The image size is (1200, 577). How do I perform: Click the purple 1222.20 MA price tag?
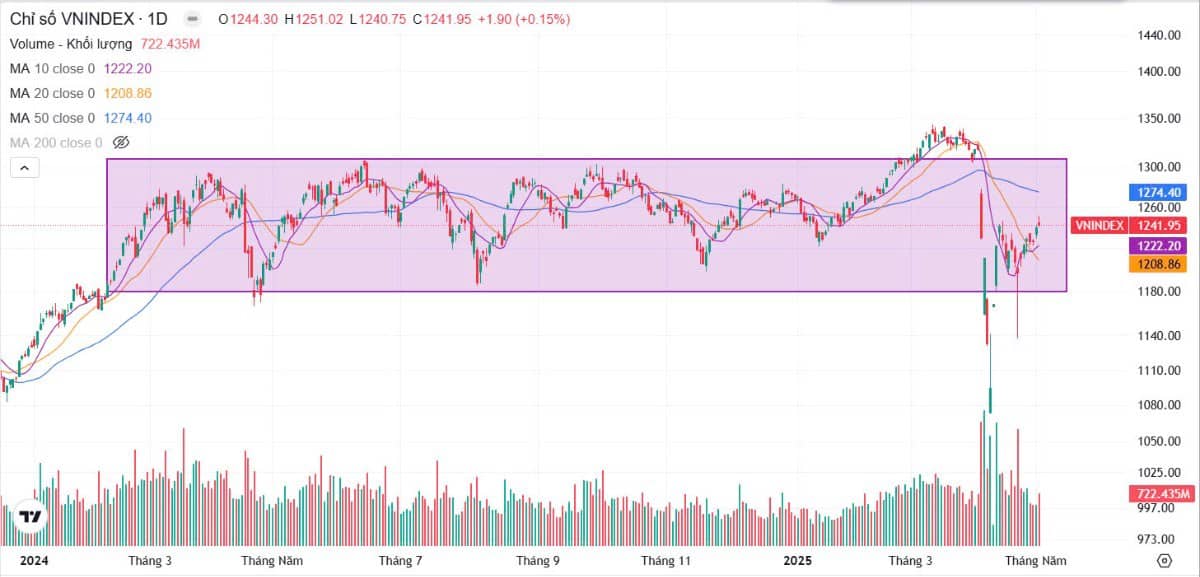(x=1158, y=246)
